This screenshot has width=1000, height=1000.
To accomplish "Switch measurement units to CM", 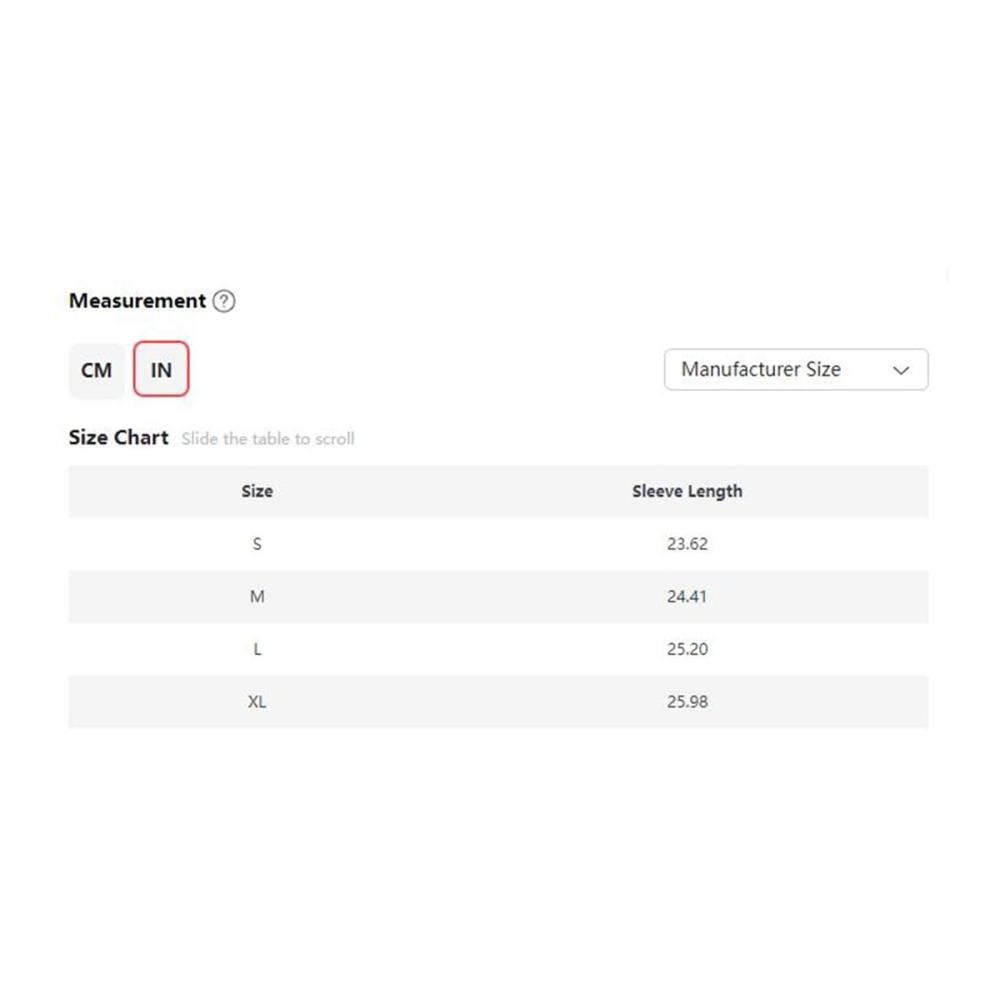I will click(96, 370).
